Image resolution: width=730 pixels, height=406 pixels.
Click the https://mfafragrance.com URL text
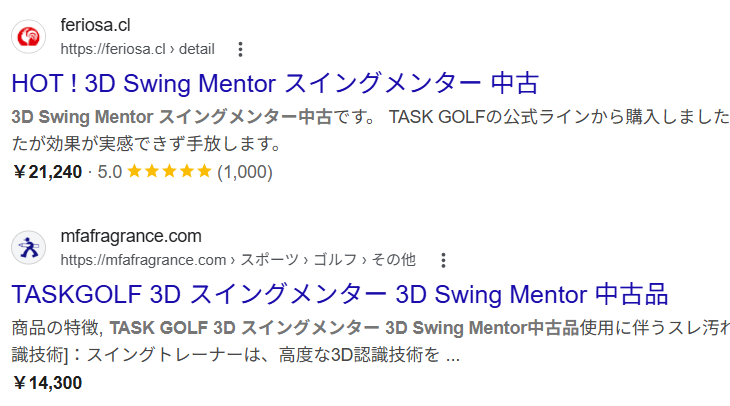point(143,260)
